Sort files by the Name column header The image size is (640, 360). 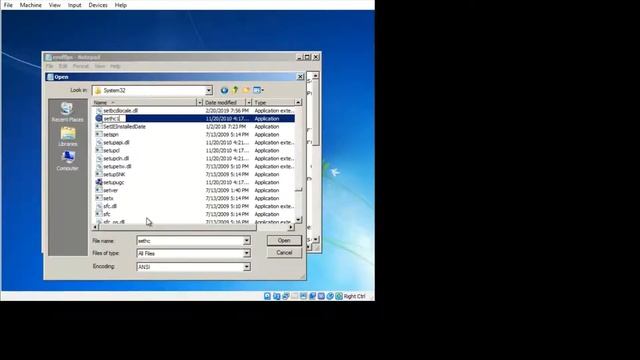pos(144,102)
